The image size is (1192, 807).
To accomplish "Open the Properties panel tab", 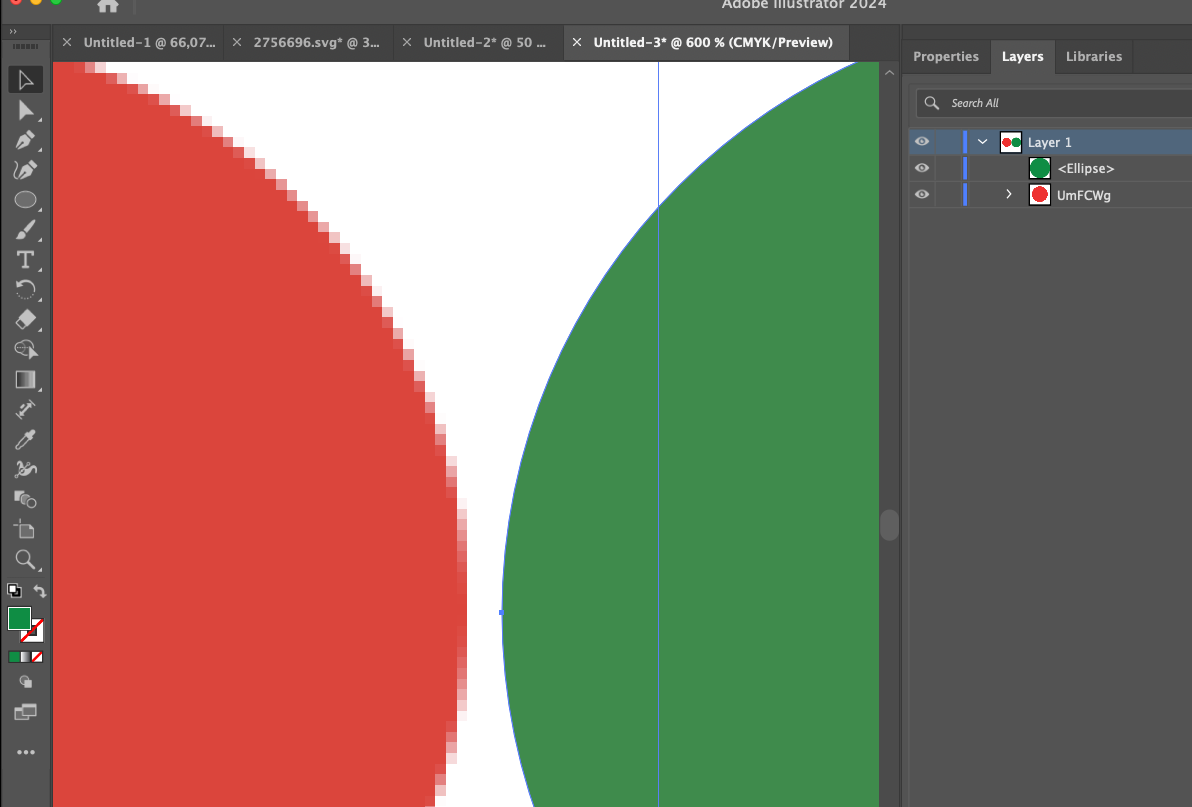I will point(946,56).
